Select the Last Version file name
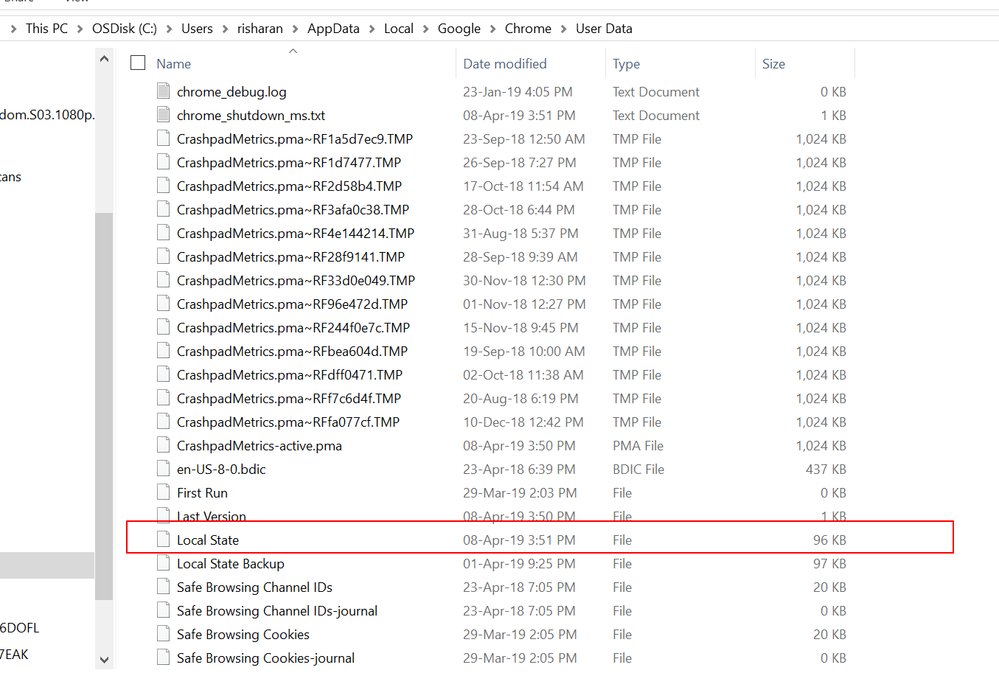The image size is (999, 695). pos(212,516)
